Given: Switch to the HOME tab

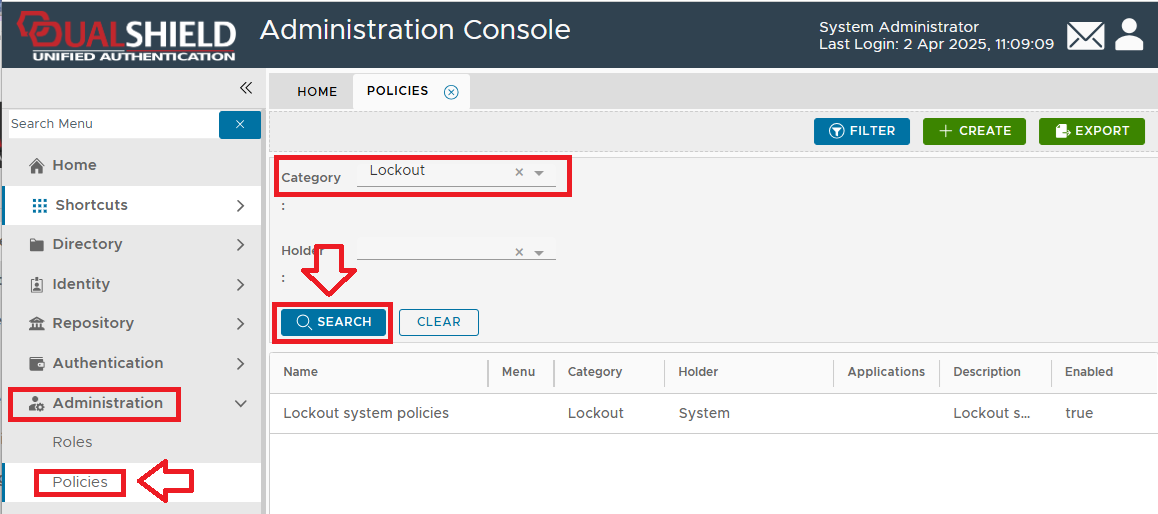Looking at the screenshot, I should coord(317,91).
